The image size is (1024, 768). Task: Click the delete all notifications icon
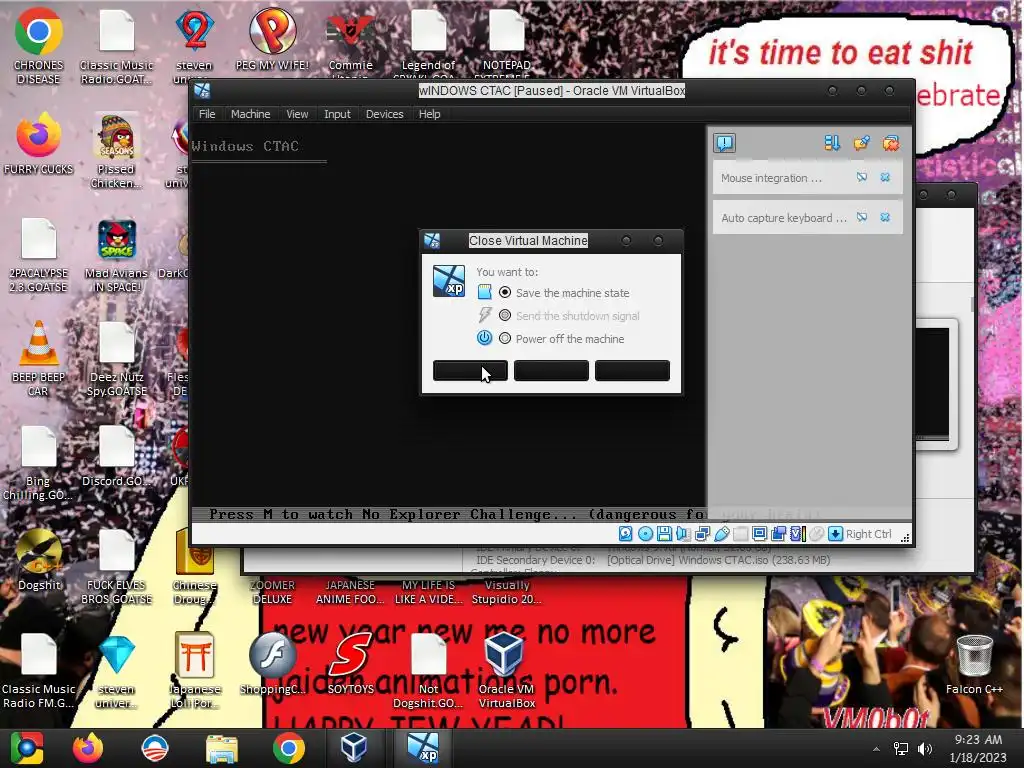(891, 143)
